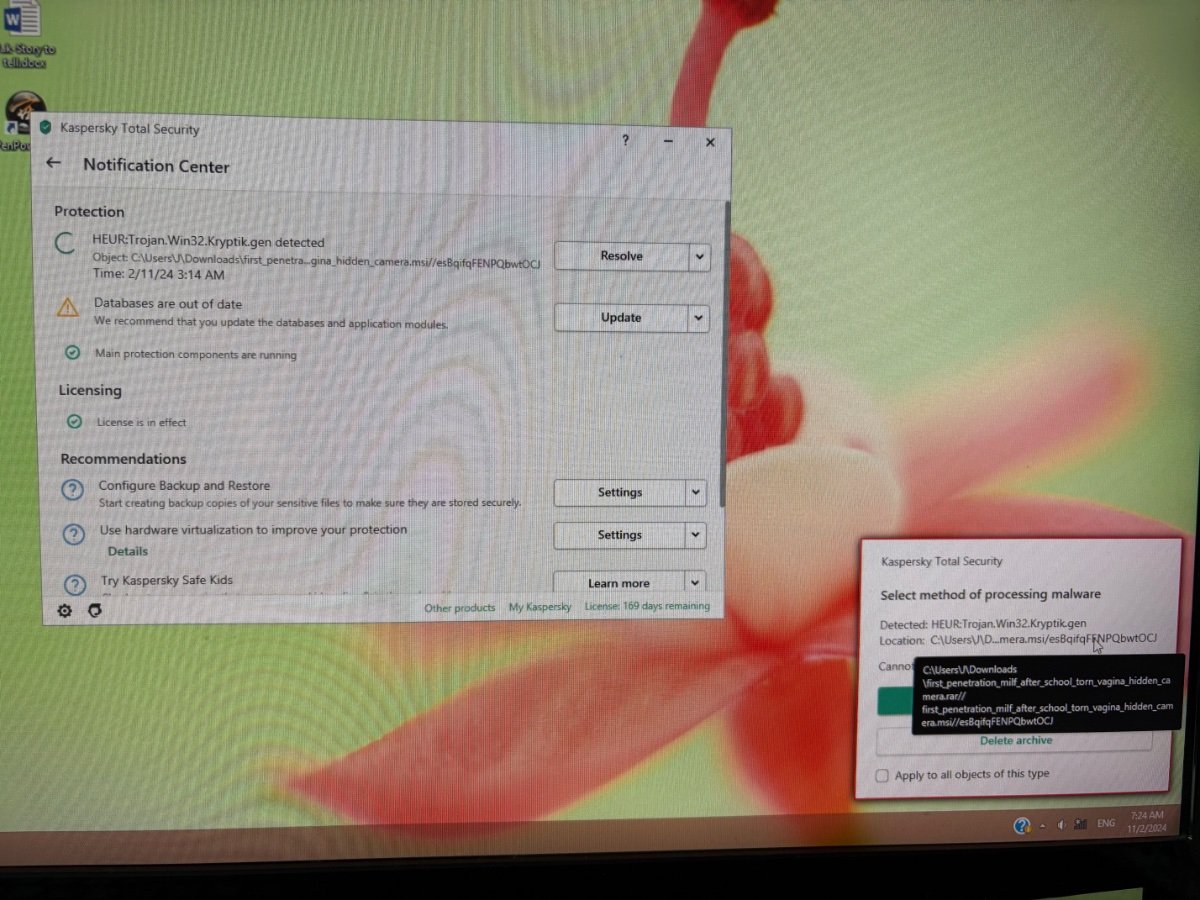Click Select method of processing malware heading

tap(990, 595)
